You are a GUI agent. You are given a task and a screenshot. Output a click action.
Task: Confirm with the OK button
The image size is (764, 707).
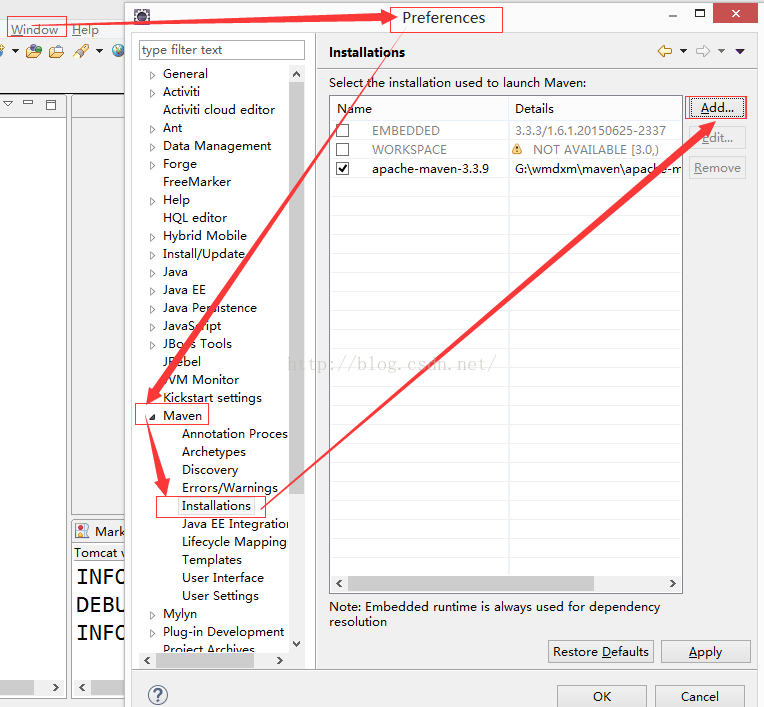point(602,696)
